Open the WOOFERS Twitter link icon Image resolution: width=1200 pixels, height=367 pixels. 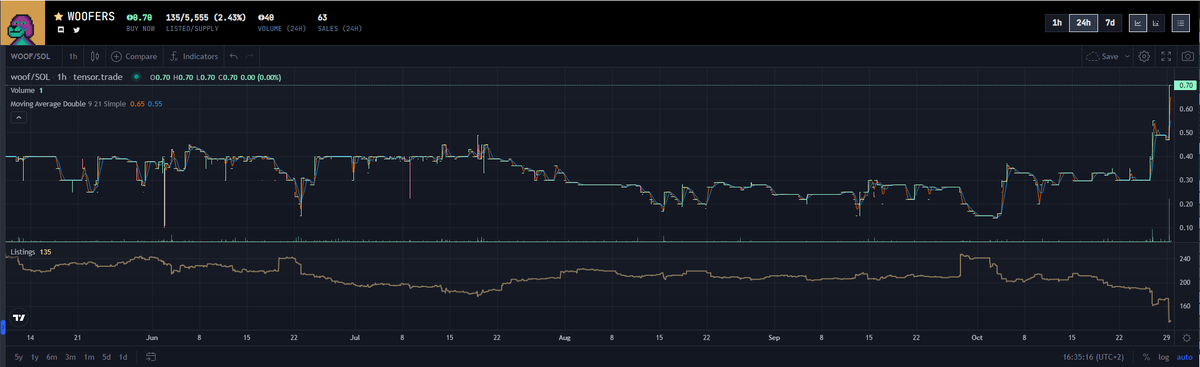click(x=75, y=30)
